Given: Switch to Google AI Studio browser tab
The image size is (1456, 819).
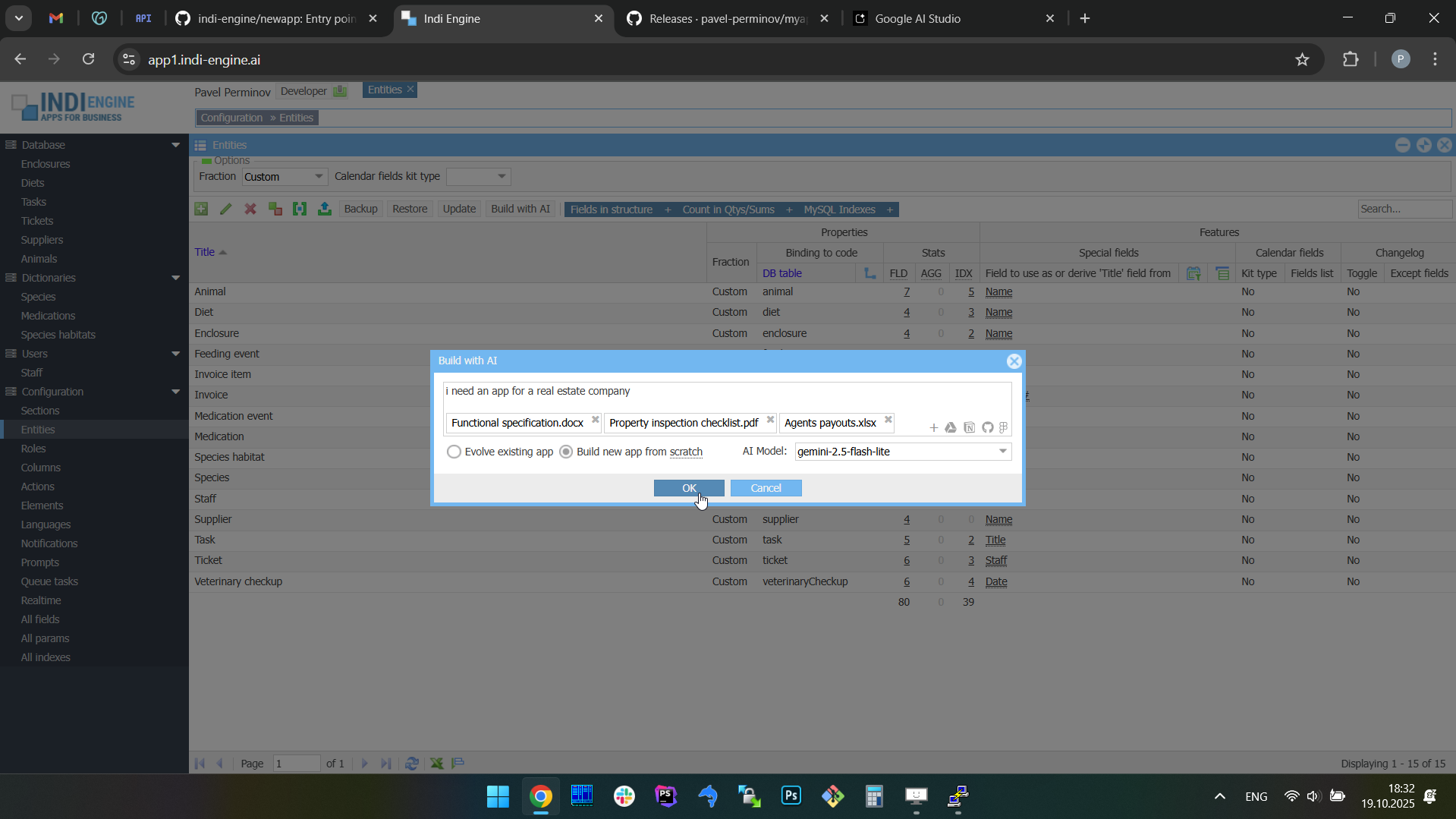Looking at the screenshot, I should [x=917, y=19].
